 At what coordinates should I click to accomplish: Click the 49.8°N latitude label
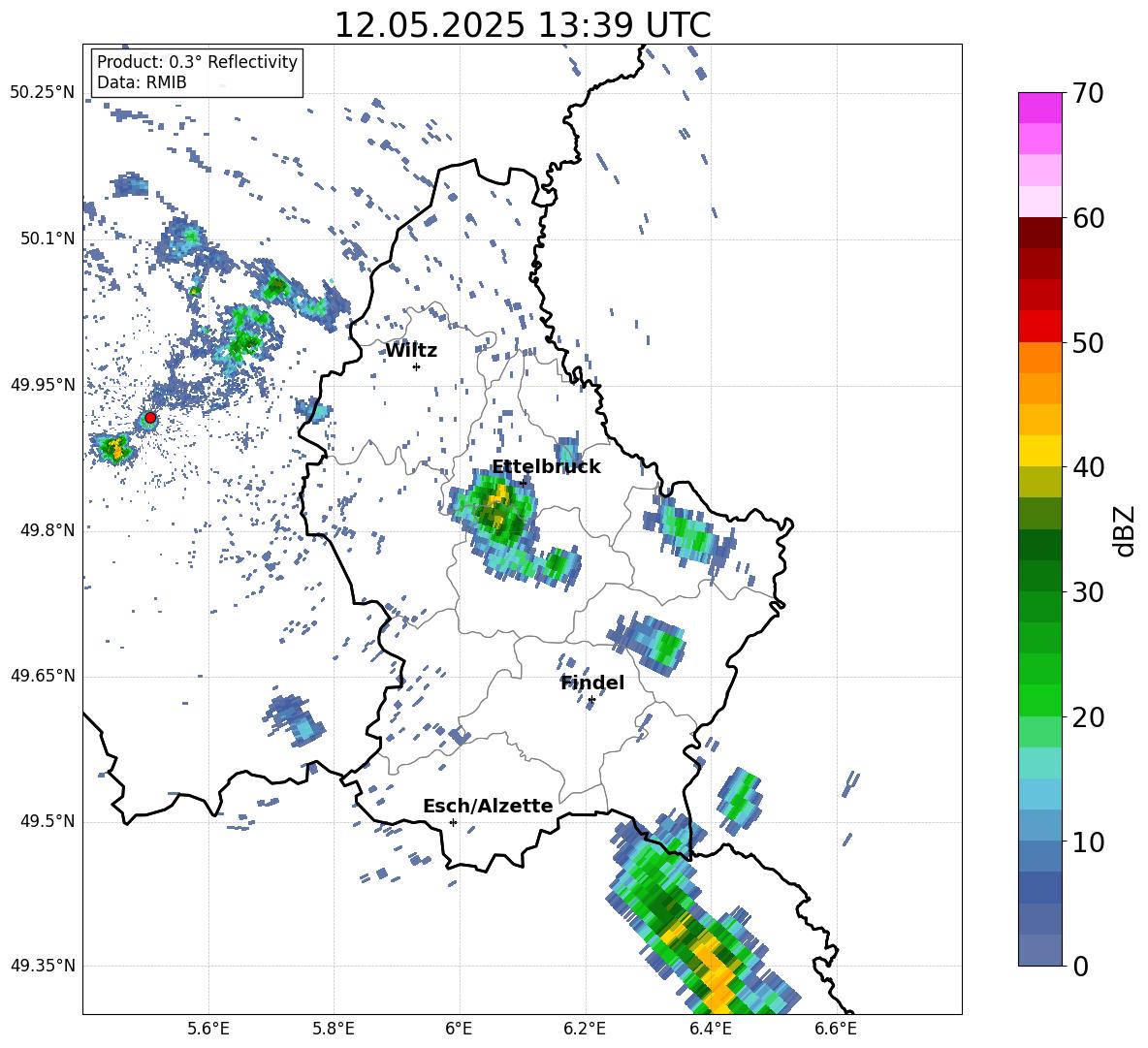[x=48, y=530]
